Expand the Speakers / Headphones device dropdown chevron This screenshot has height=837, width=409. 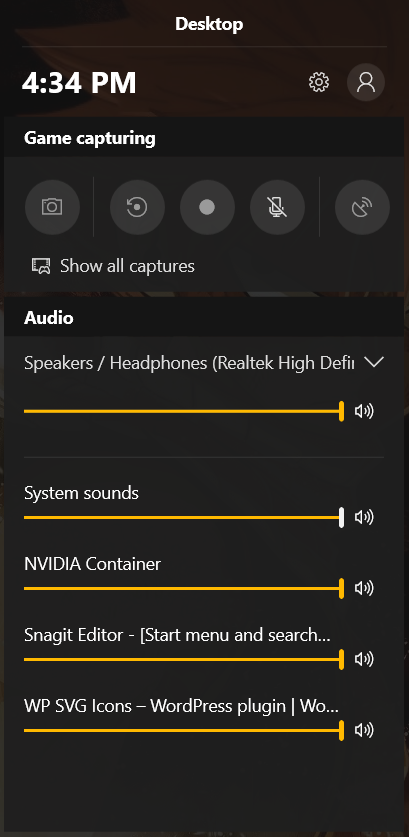(373, 362)
